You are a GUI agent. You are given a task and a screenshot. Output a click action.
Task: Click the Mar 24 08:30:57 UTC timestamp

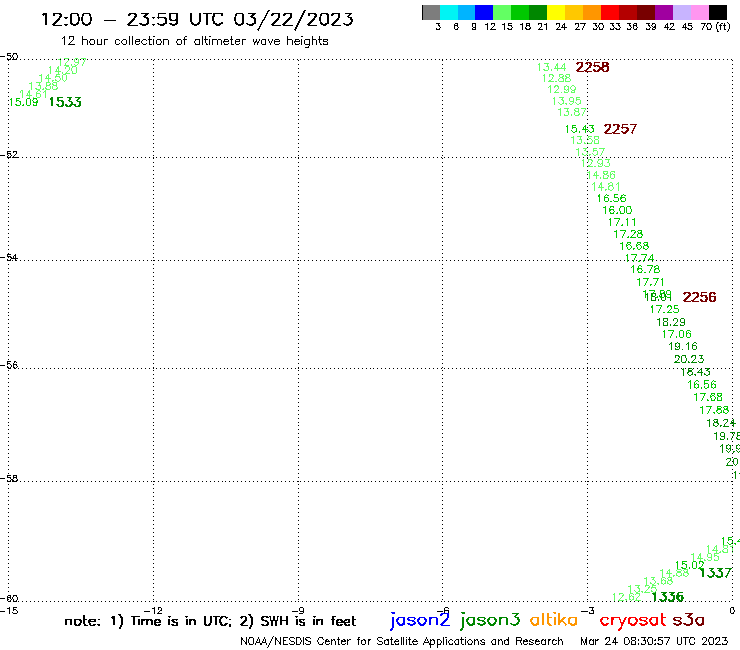654,641
